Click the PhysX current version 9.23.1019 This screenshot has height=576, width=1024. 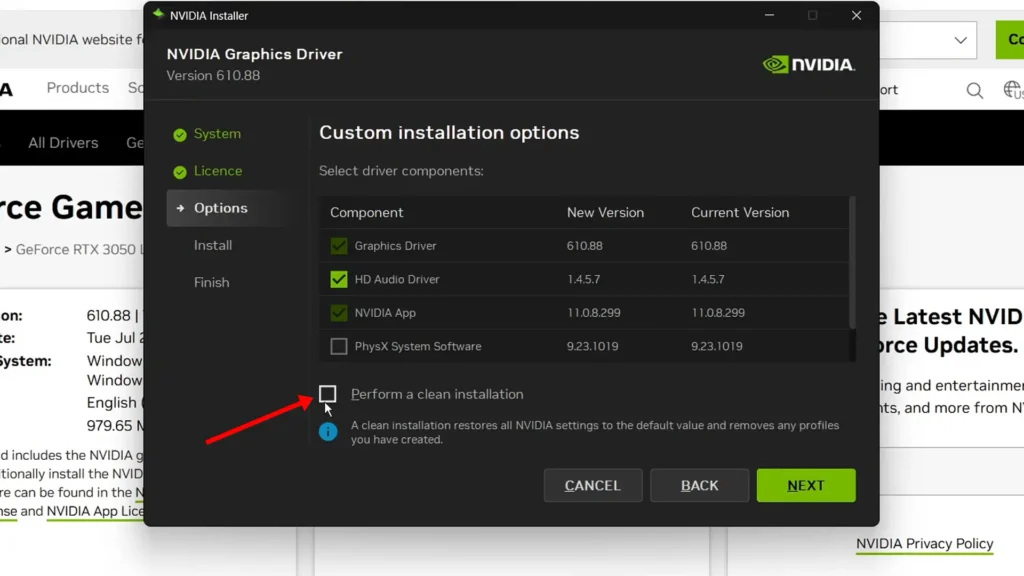click(x=716, y=346)
